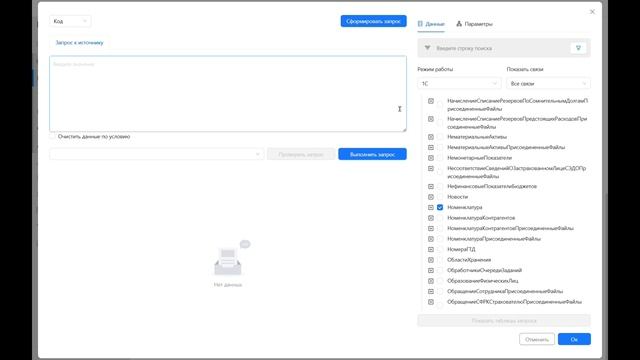Switch to the Данные tab
The width and height of the screenshot is (640, 360).
point(431,24)
